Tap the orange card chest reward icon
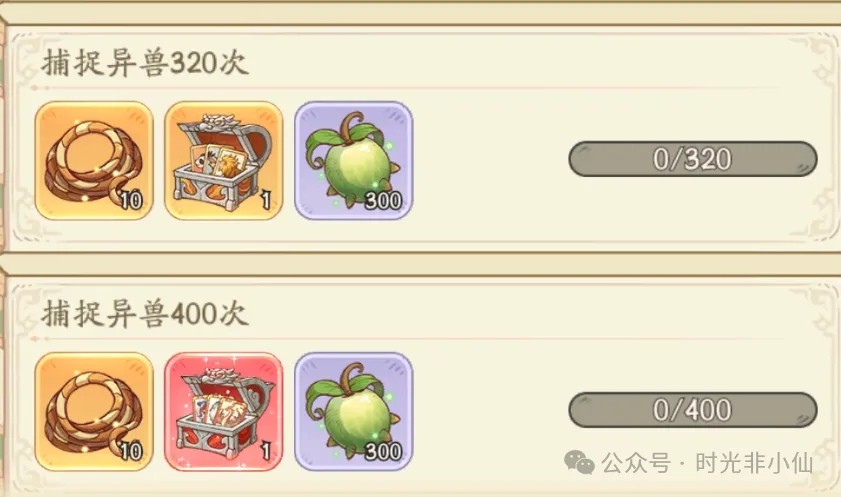The height and width of the screenshot is (497, 841). 224,160
